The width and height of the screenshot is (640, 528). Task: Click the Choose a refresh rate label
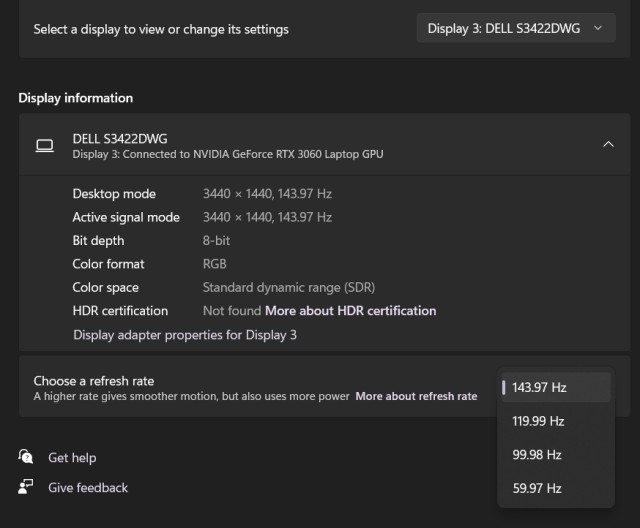[94, 381]
